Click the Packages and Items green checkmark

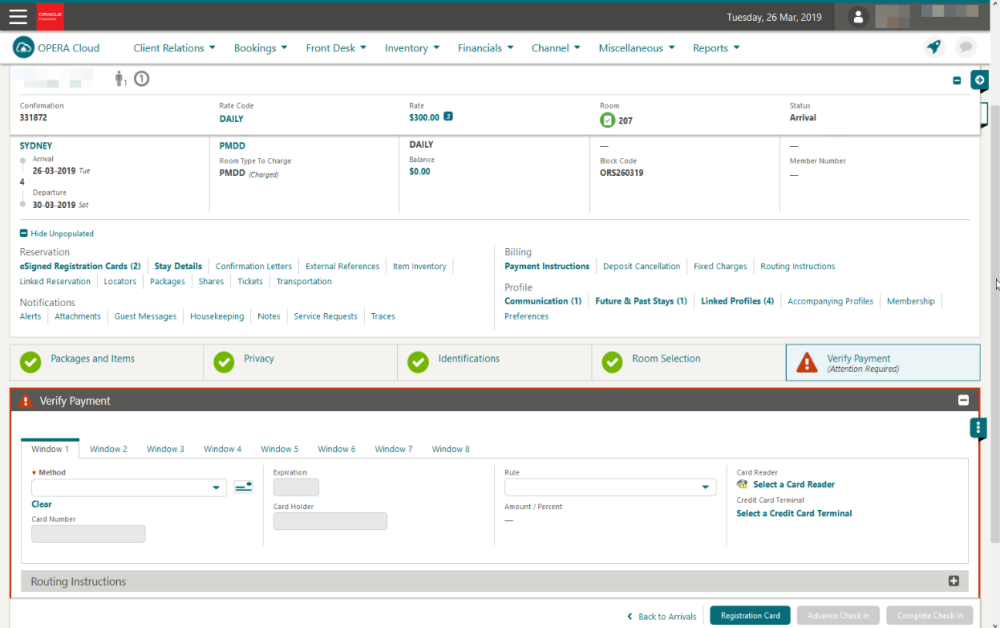(30, 362)
